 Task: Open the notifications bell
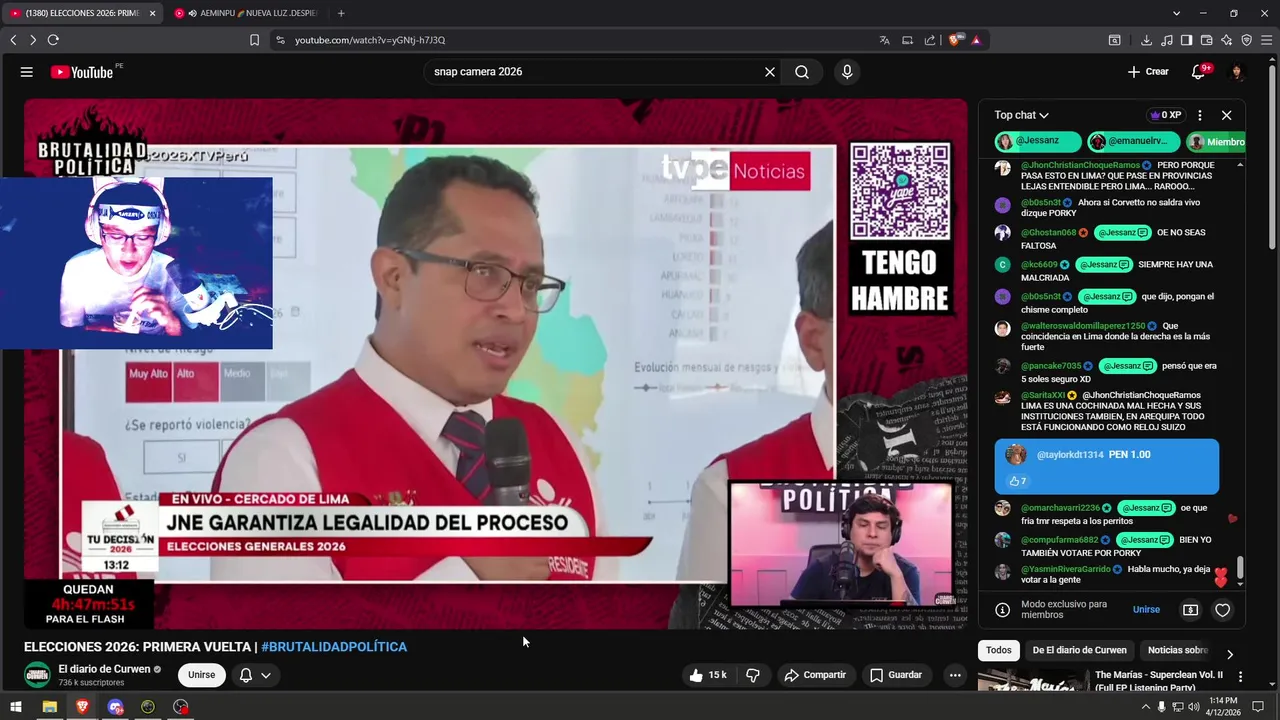click(1198, 72)
